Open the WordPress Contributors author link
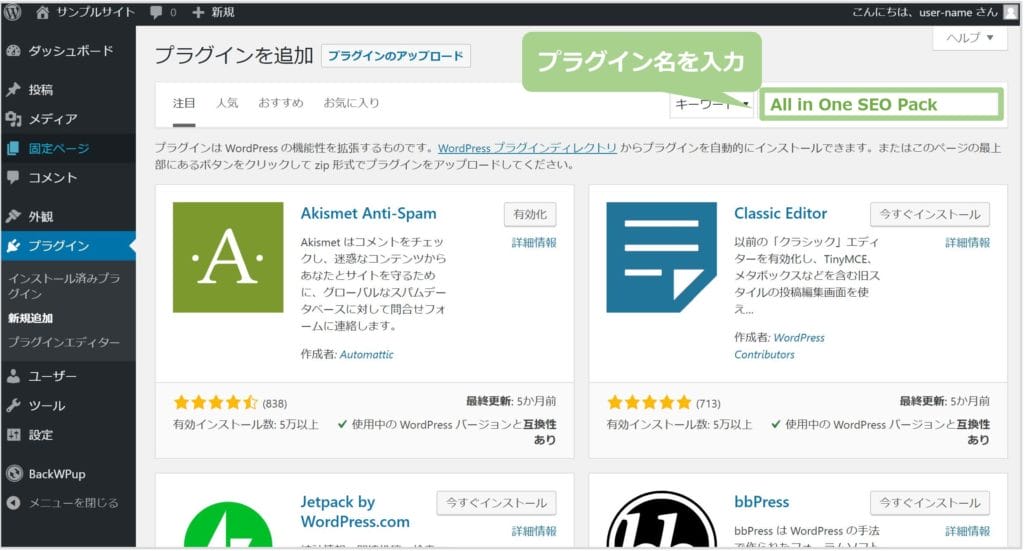The height and width of the screenshot is (551, 1024). (x=779, y=346)
